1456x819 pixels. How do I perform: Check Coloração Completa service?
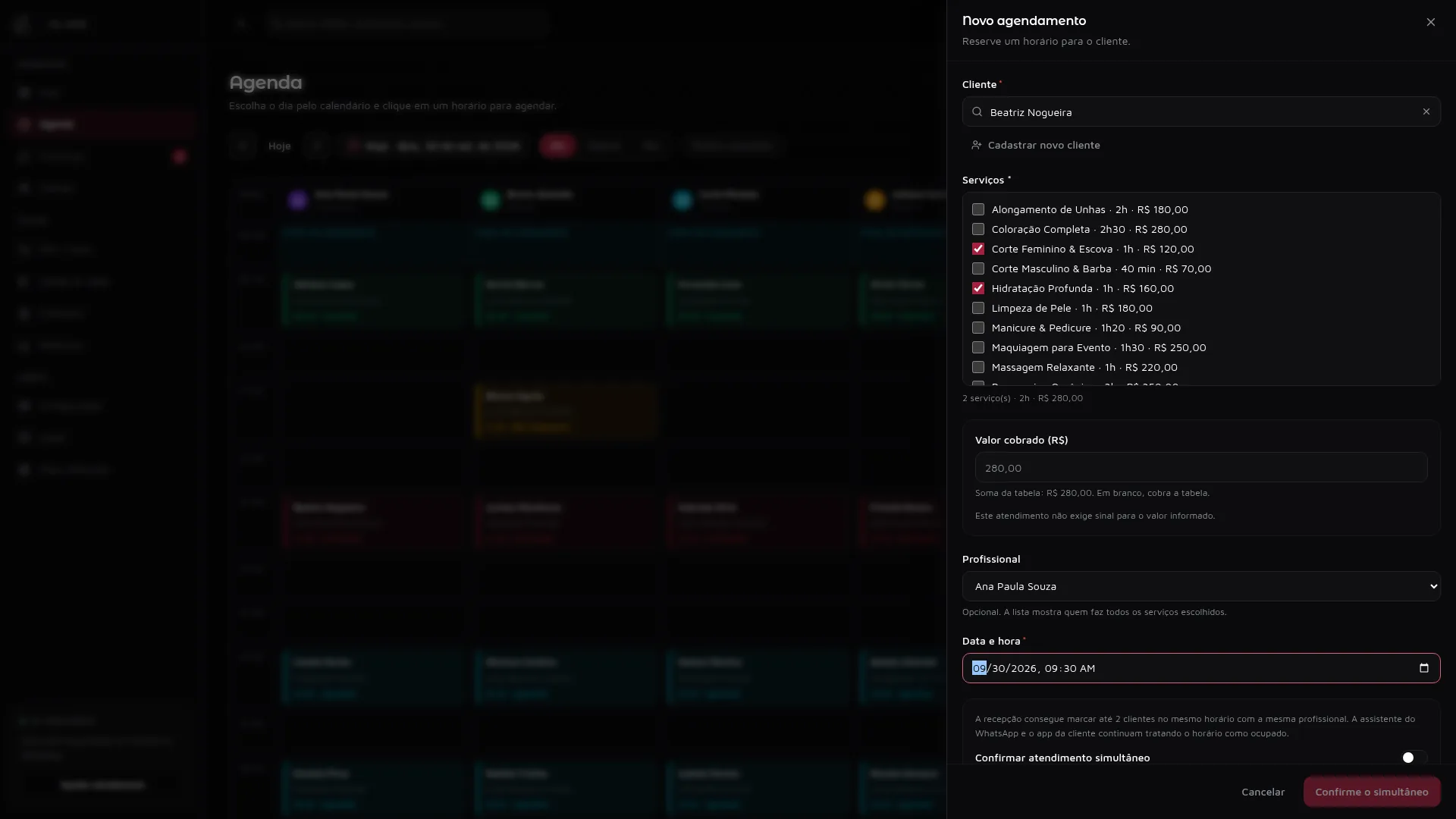(978, 229)
